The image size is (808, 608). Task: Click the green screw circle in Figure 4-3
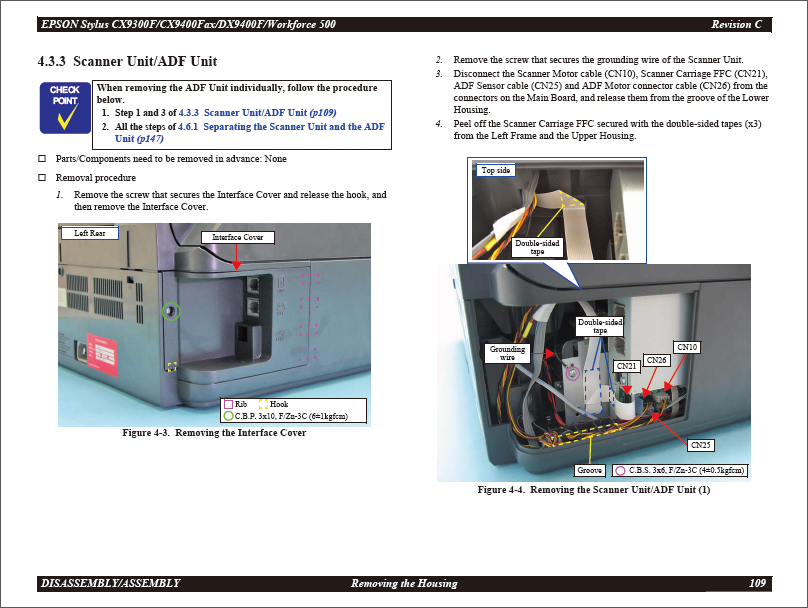click(x=171, y=312)
